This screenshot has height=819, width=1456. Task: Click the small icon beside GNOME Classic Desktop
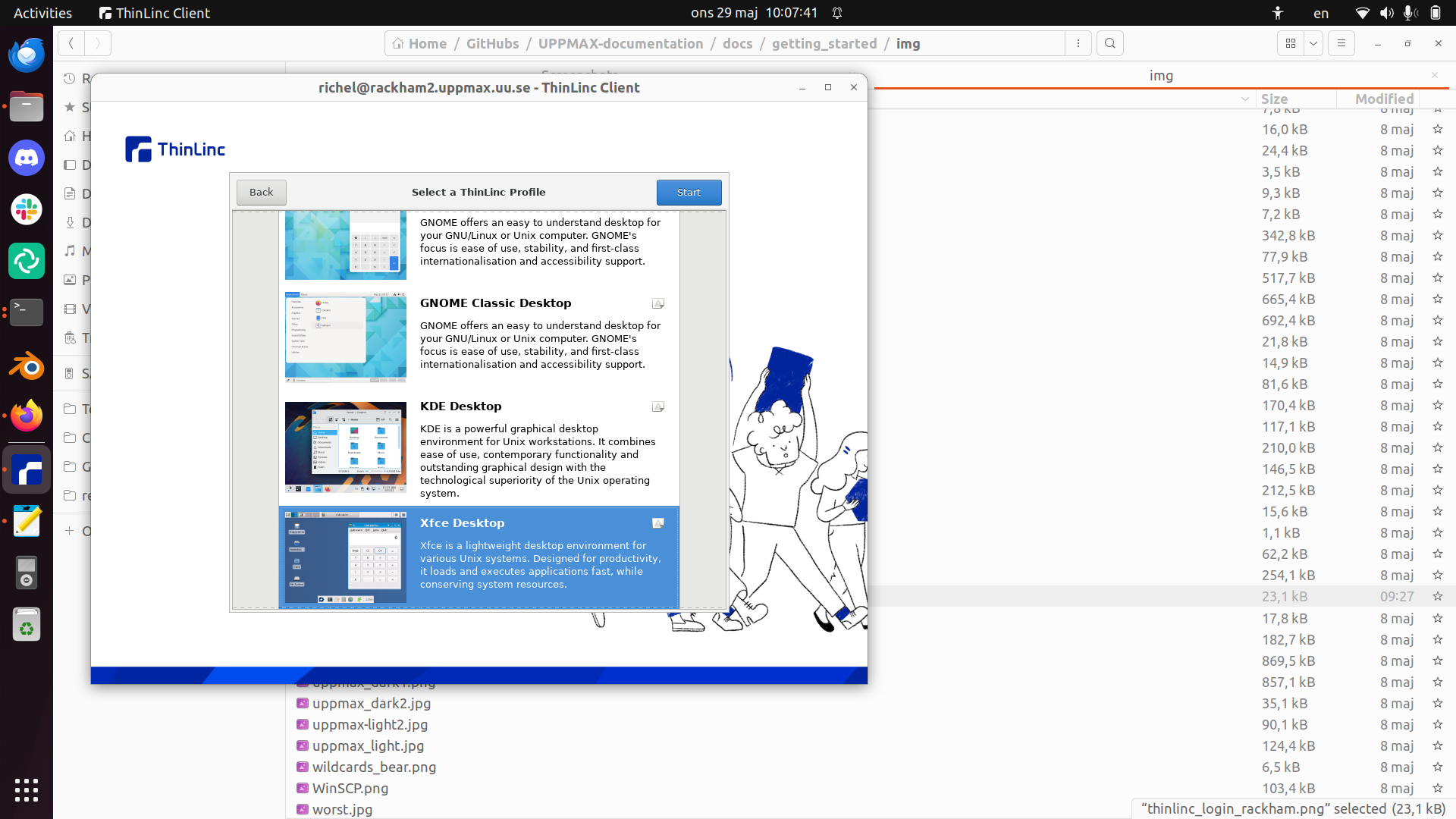pos(658,304)
